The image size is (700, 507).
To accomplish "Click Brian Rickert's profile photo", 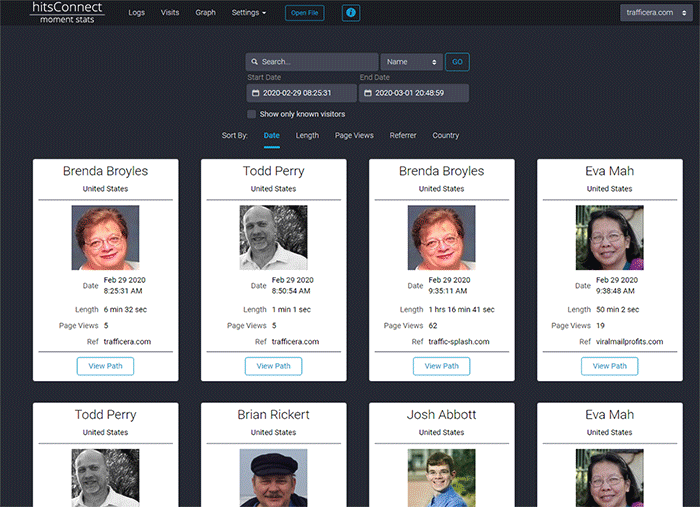I will pyautogui.click(x=273, y=478).
